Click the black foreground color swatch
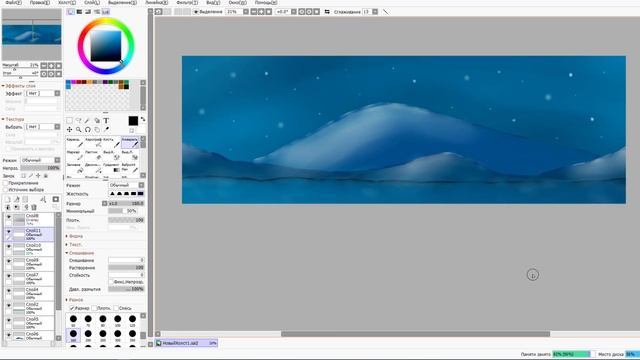This screenshot has height=360, width=640. (133, 121)
